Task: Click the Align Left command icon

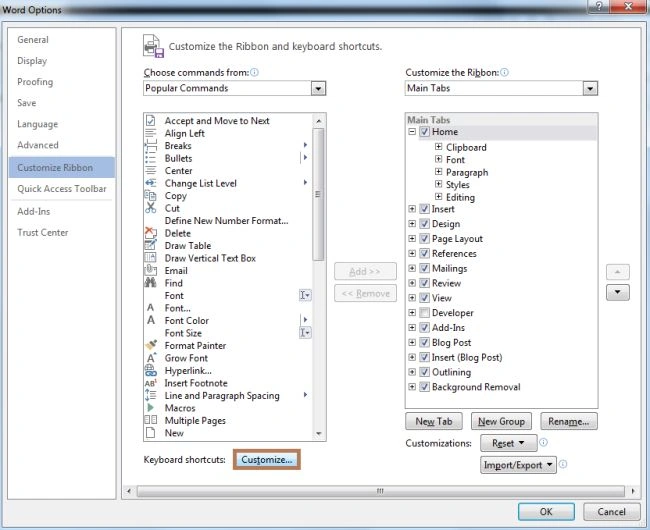Action: click(x=150, y=133)
